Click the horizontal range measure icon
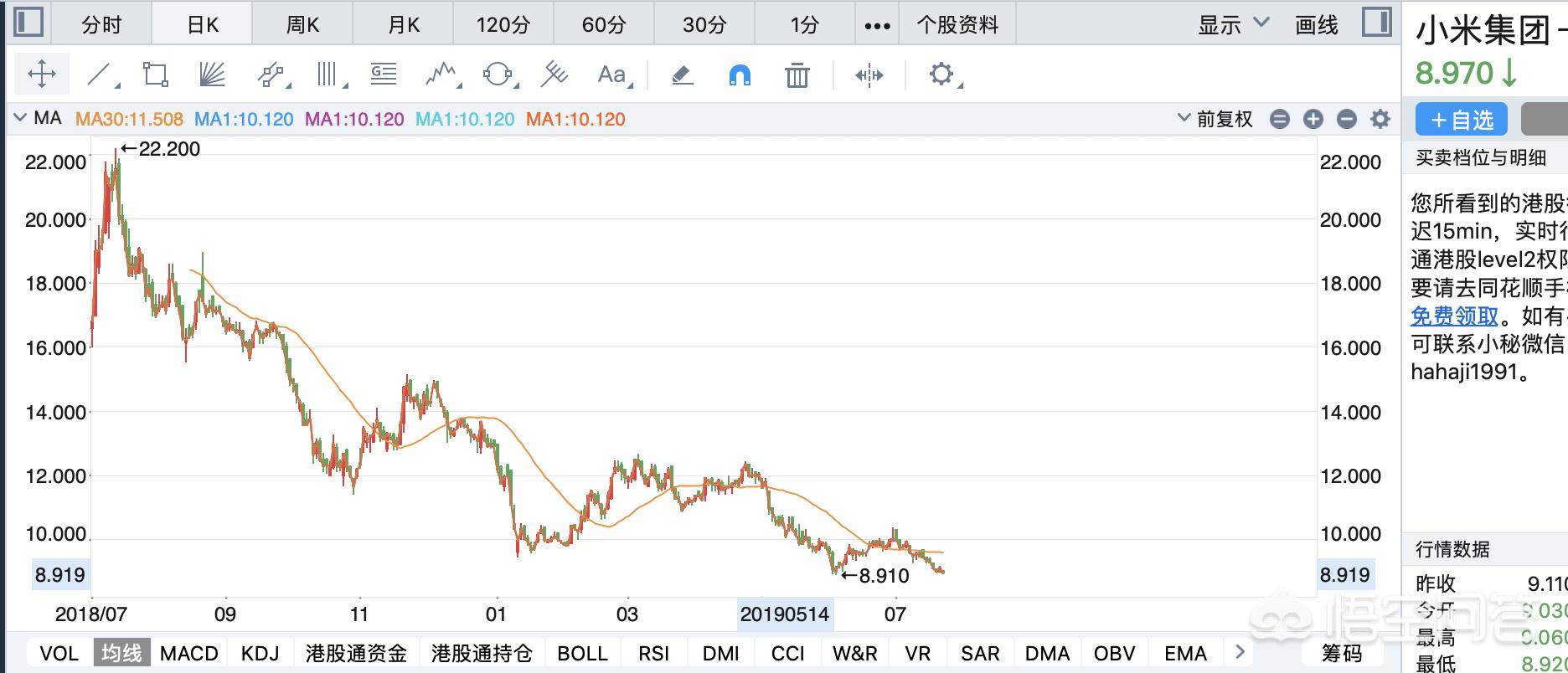1568x673 pixels. click(x=869, y=75)
